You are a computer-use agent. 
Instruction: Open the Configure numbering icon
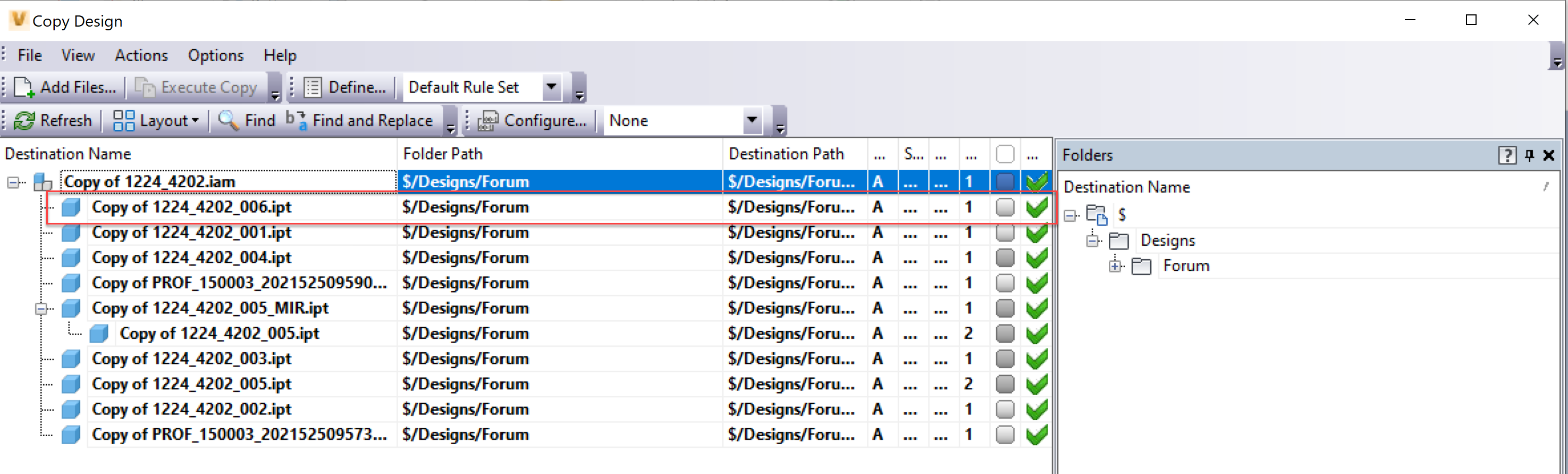[488, 120]
